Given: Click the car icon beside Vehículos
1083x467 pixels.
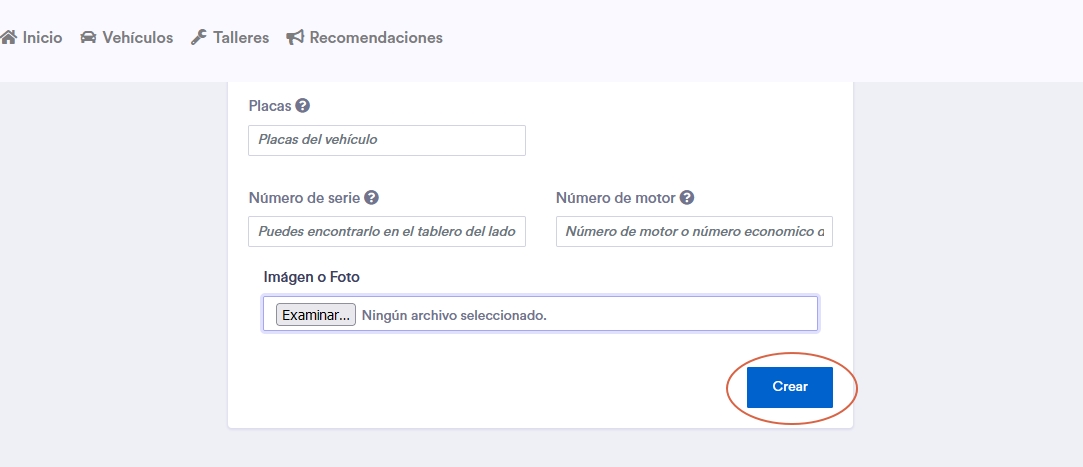Looking at the screenshot, I should pos(89,38).
